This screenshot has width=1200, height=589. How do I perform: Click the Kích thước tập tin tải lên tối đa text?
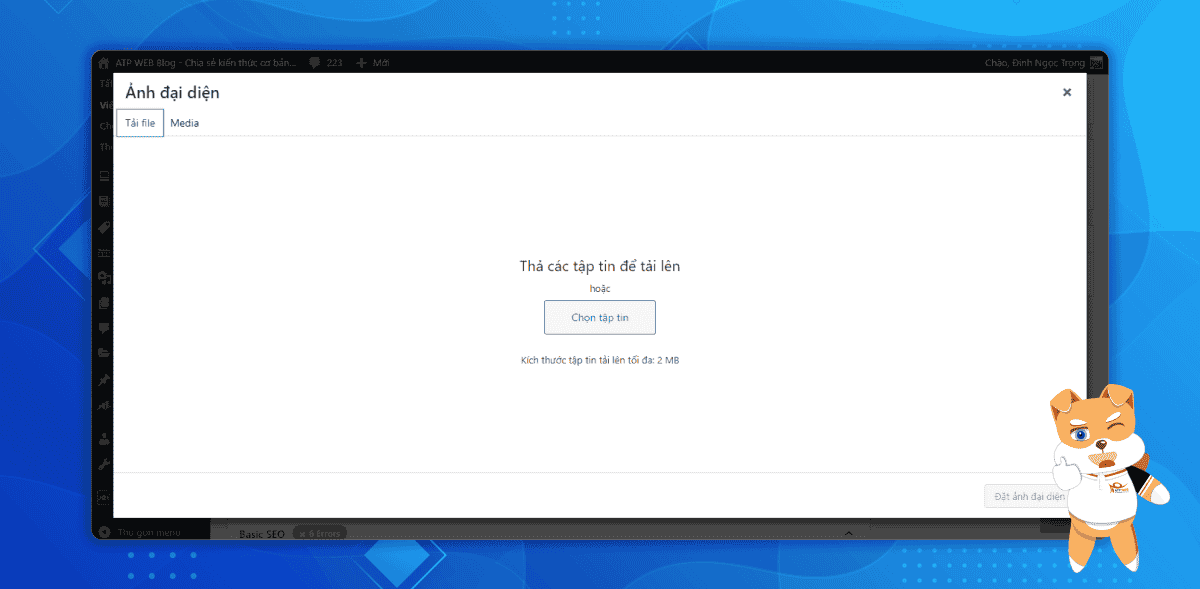point(600,359)
